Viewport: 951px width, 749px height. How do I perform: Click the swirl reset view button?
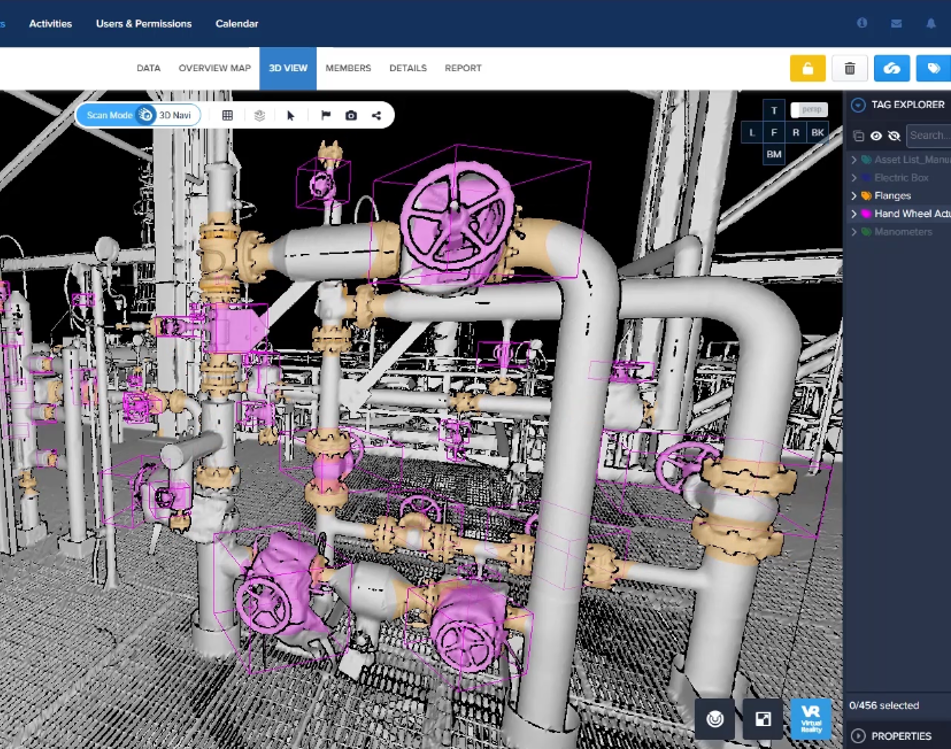pyautogui.click(x=714, y=719)
